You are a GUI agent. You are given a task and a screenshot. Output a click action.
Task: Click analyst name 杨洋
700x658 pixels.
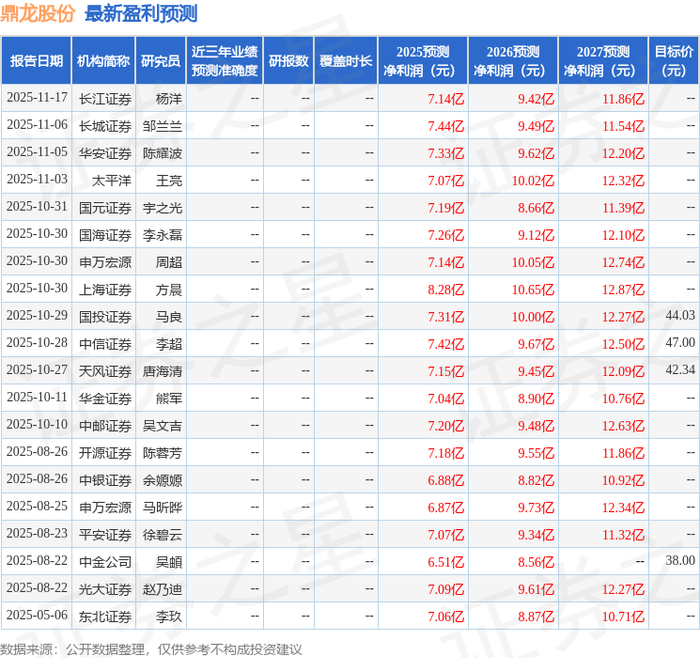169,99
